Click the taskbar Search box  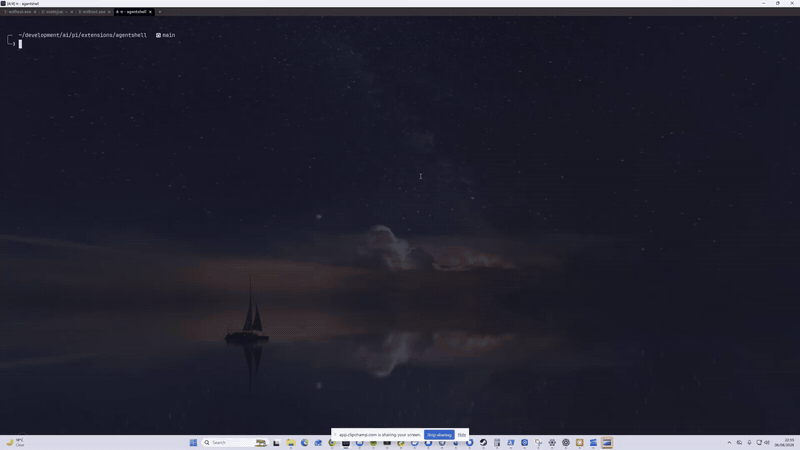[x=235, y=442]
